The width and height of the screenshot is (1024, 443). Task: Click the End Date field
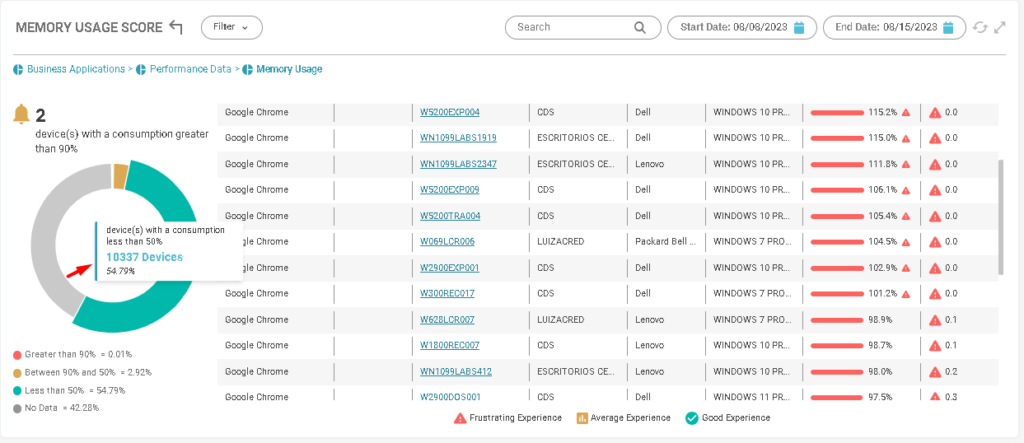[895, 27]
